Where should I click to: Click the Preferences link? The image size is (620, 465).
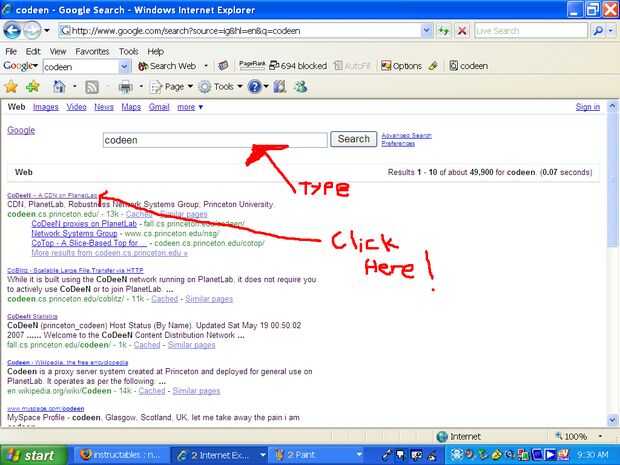(398, 144)
